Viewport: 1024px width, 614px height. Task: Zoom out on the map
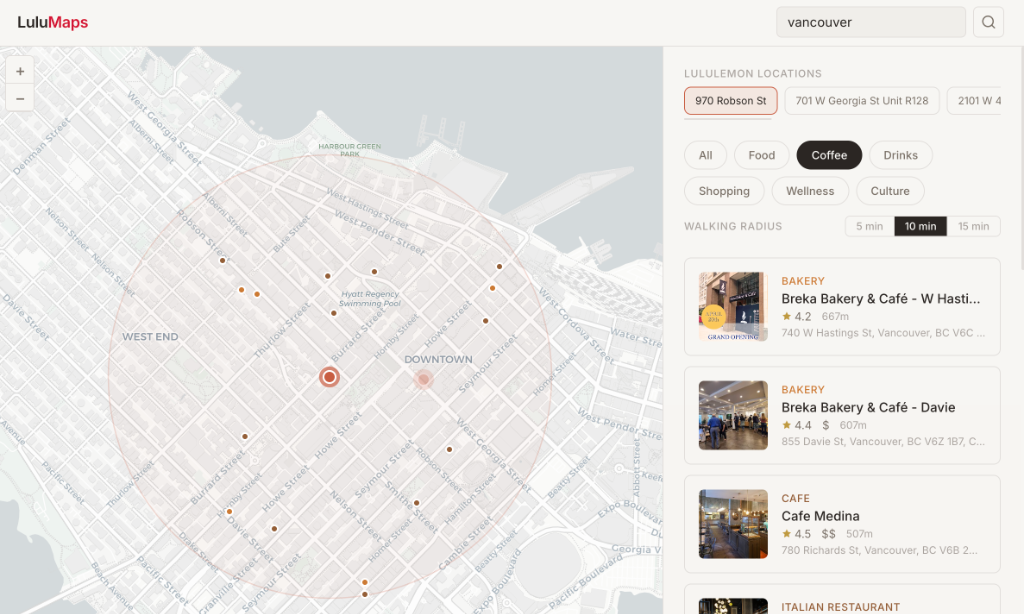click(20, 98)
